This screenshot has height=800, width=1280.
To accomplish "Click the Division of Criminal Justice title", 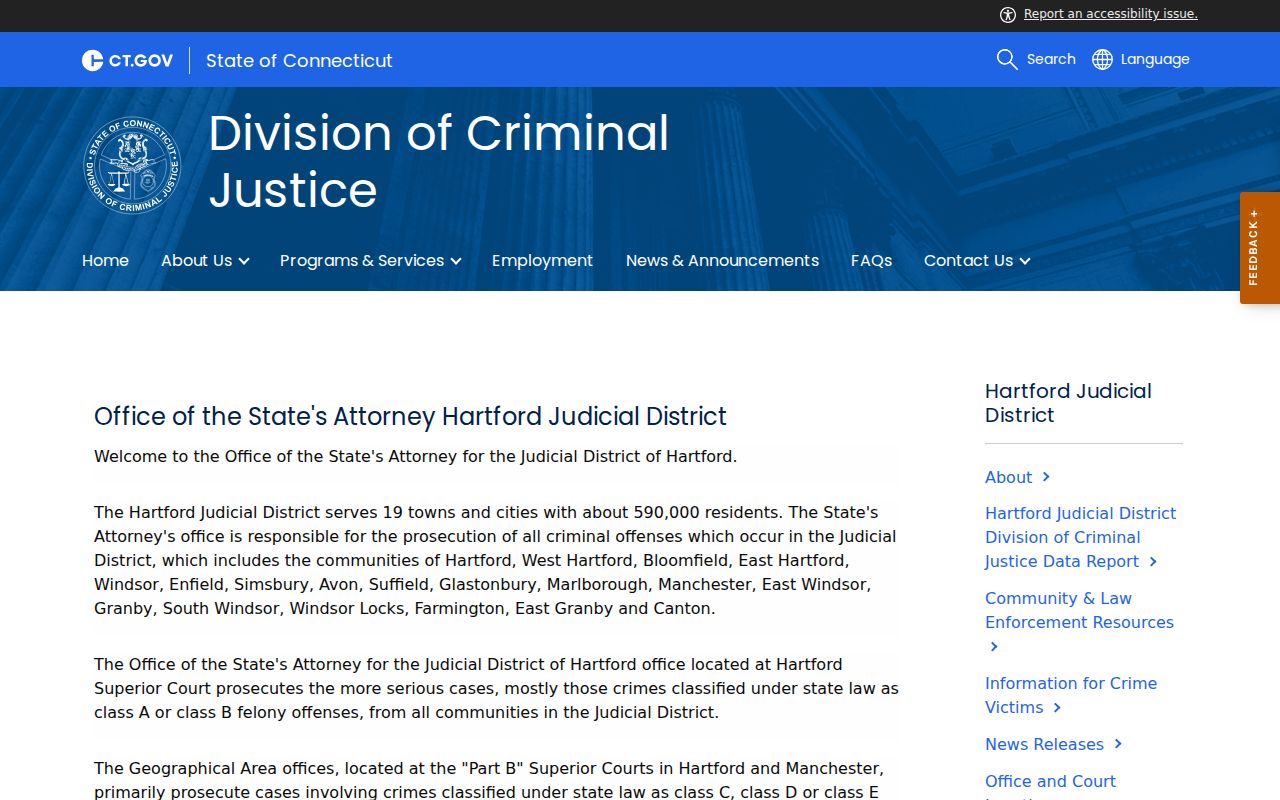I will point(439,161).
